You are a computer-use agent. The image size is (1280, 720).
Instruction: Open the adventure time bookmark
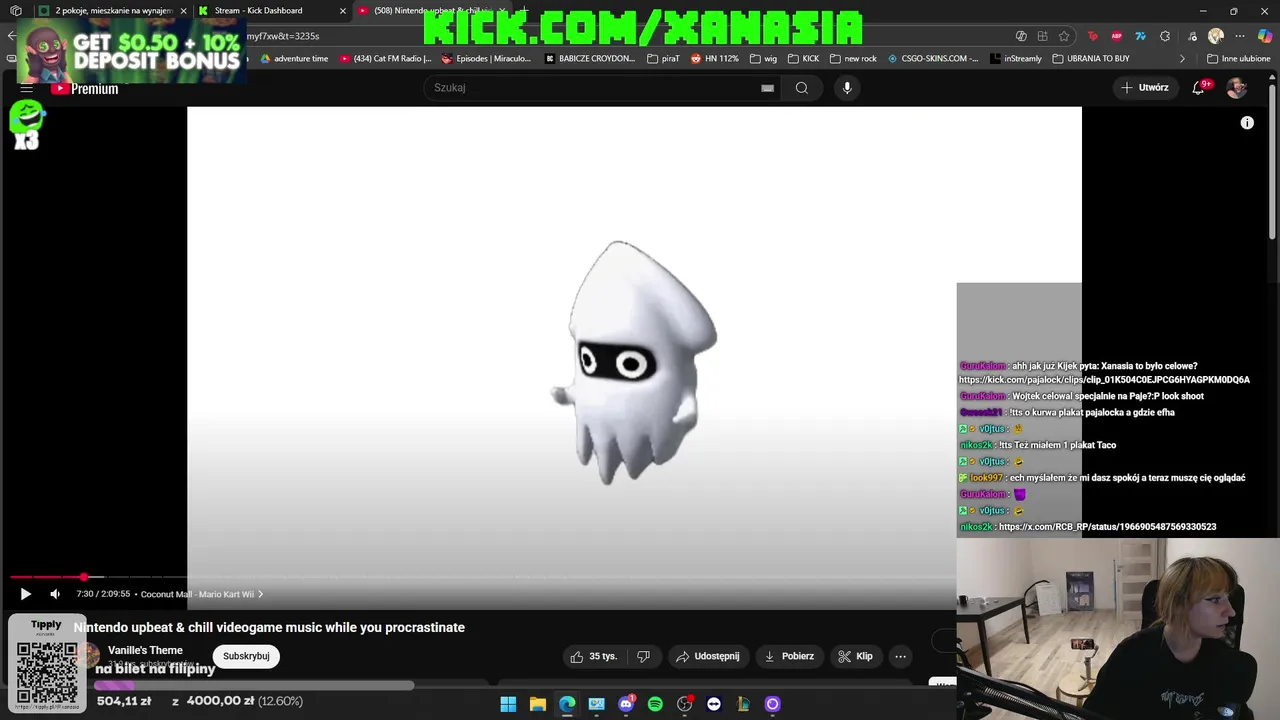point(294,59)
